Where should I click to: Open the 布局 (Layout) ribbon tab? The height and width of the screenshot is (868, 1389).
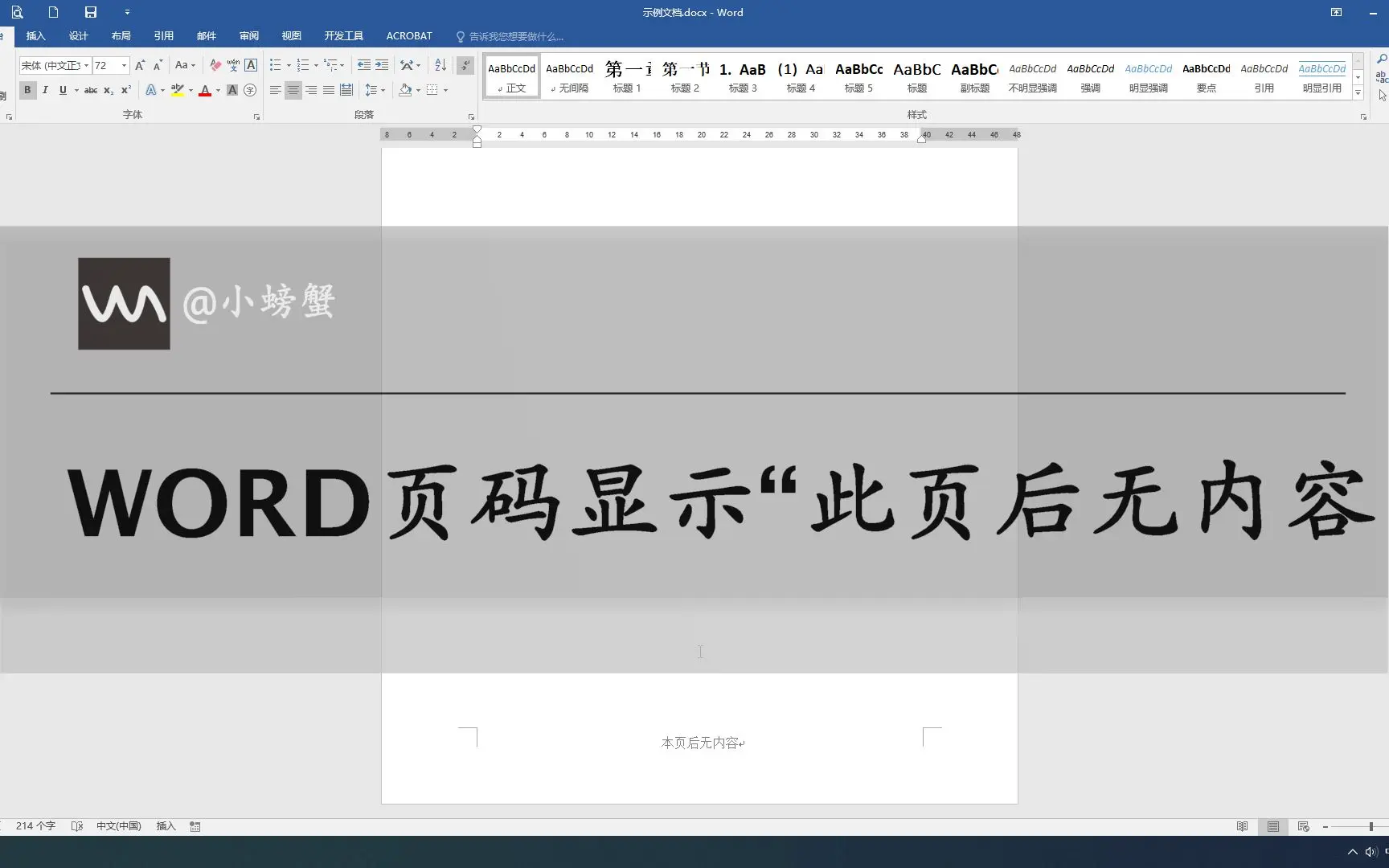[x=121, y=36]
